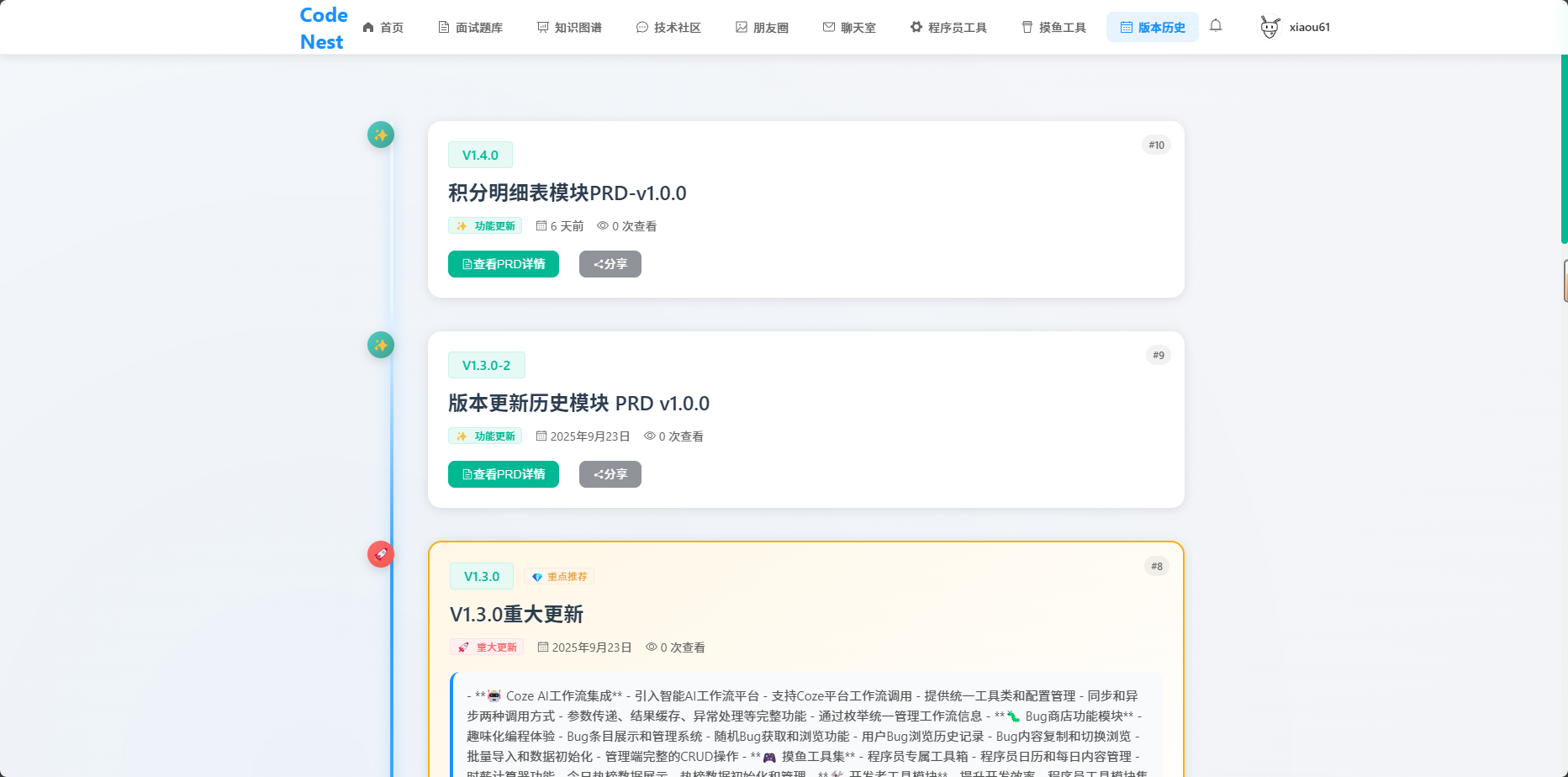Enter the 聊天室 chat room
The image size is (1568, 777).
point(849,28)
